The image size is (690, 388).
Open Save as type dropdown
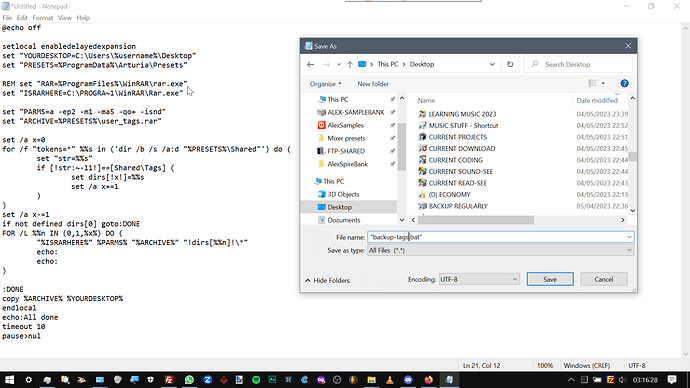click(x=629, y=250)
